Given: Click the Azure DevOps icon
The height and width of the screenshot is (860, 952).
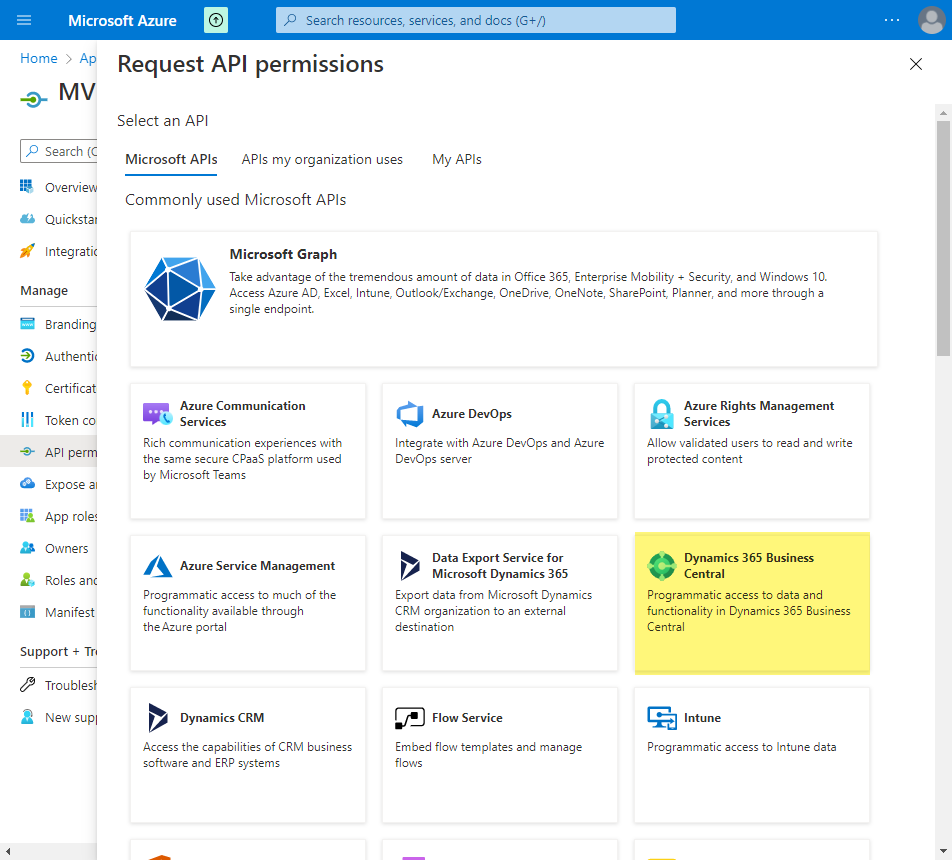Looking at the screenshot, I should tap(410, 414).
